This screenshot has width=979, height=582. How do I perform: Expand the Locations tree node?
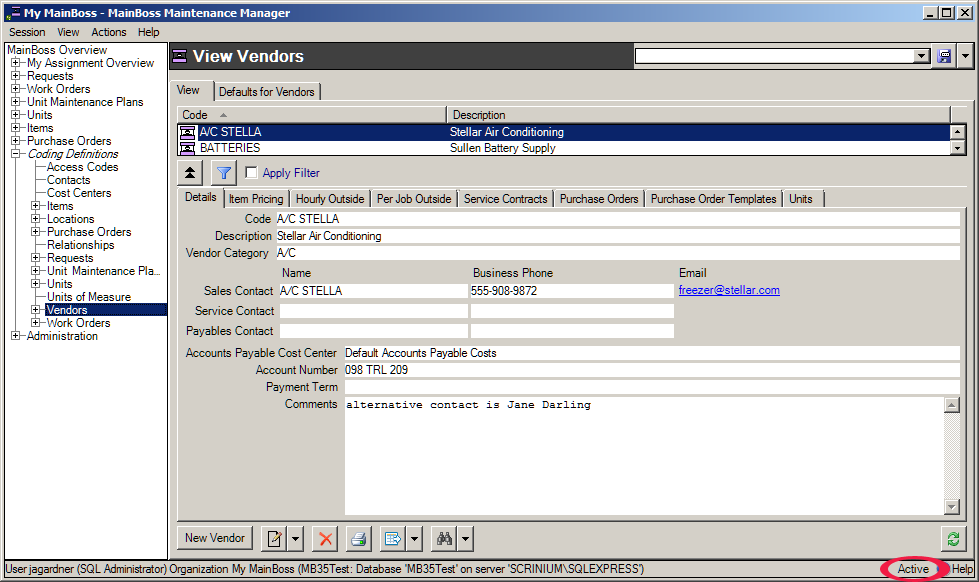click(x=36, y=219)
